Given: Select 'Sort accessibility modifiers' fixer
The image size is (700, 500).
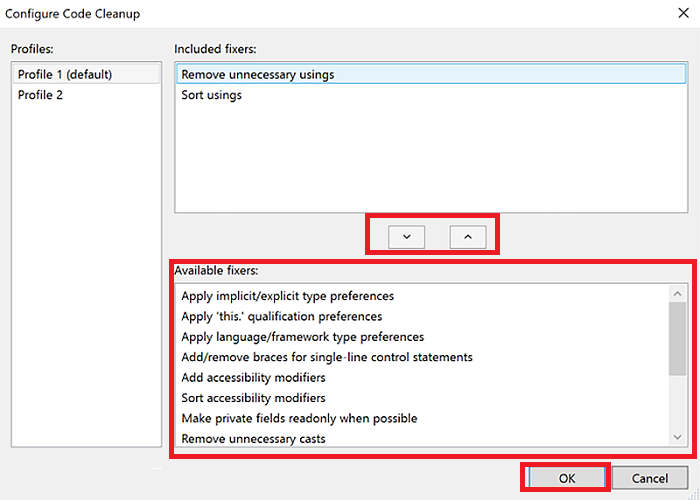Looking at the screenshot, I should (x=422, y=398).
